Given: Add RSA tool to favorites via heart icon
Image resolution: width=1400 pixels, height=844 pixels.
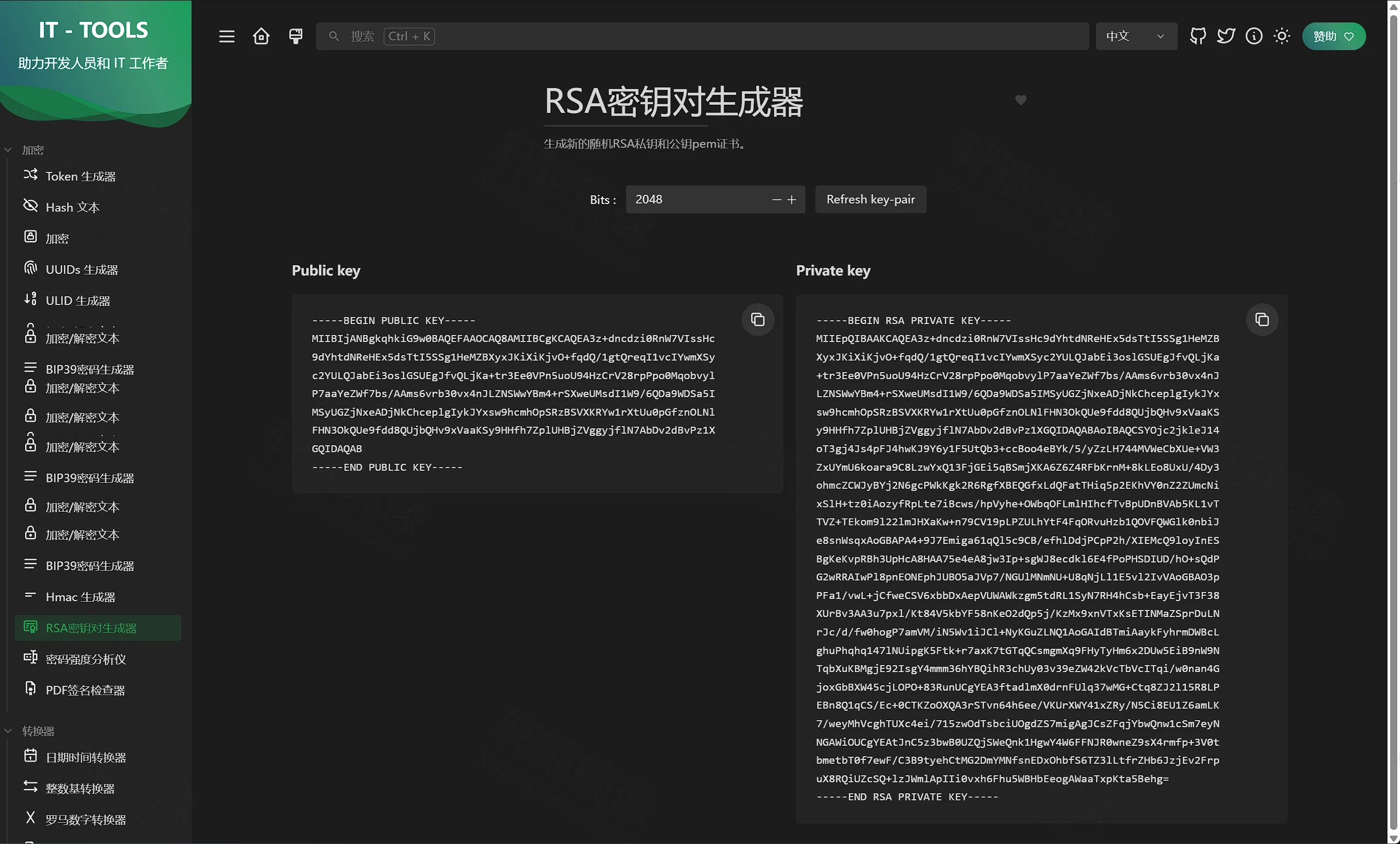Looking at the screenshot, I should click(1021, 100).
